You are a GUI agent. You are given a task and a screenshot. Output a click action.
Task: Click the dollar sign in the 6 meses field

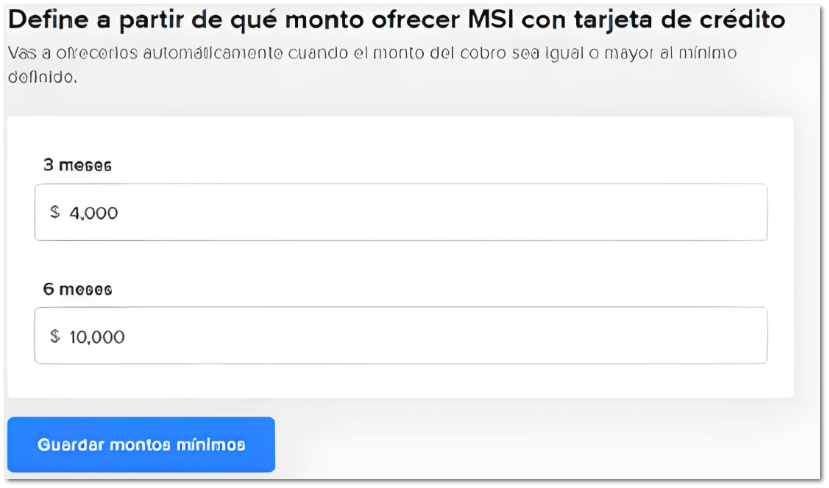click(x=55, y=336)
